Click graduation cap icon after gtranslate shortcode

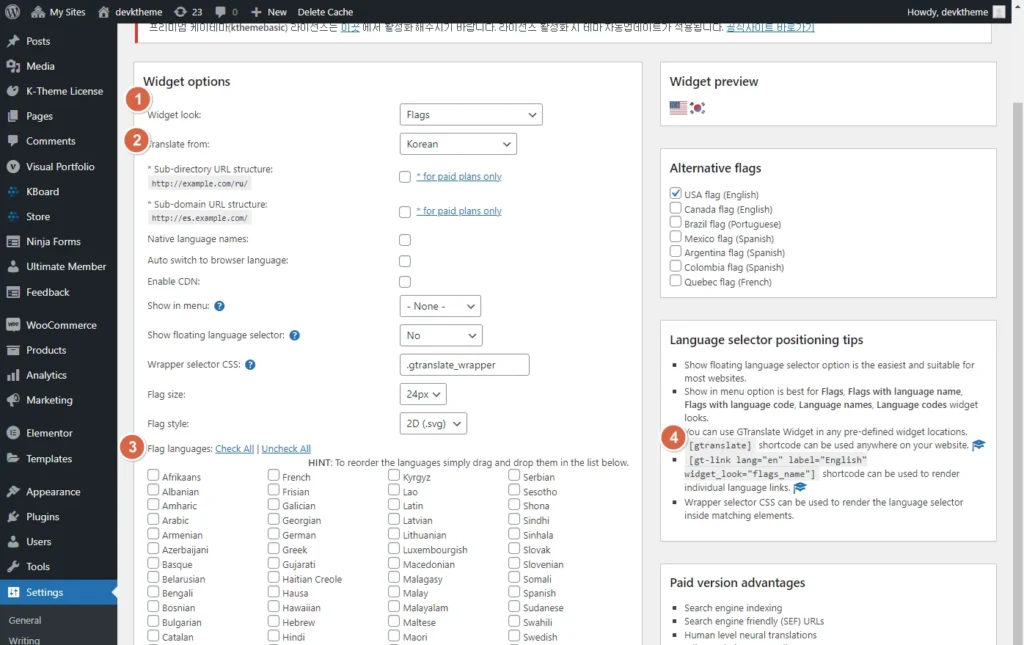point(978,445)
